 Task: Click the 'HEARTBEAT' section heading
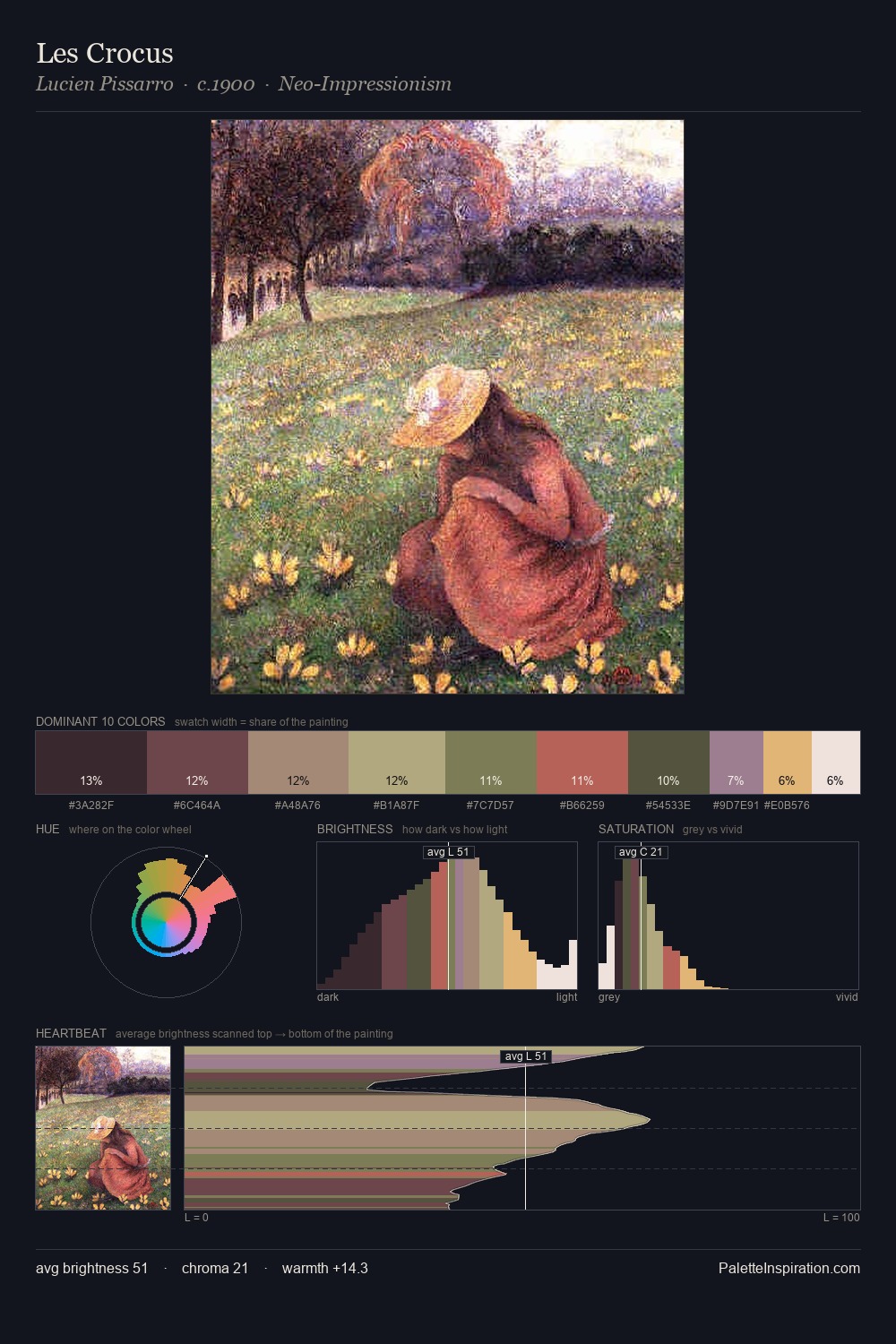tap(71, 1033)
